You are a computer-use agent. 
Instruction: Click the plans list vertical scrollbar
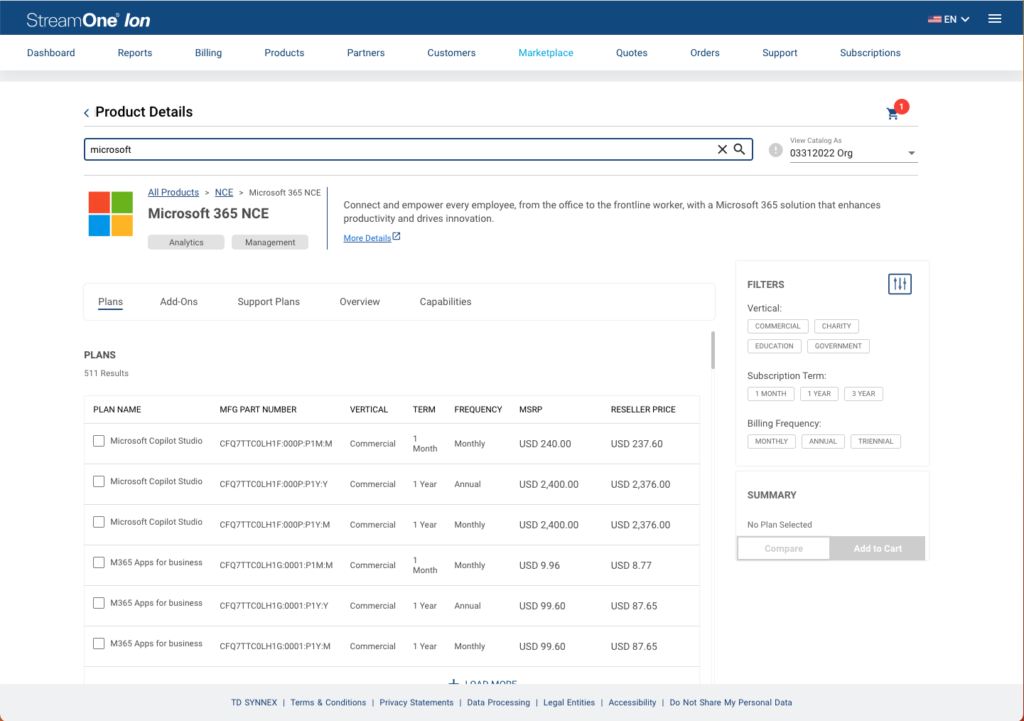click(x=712, y=350)
